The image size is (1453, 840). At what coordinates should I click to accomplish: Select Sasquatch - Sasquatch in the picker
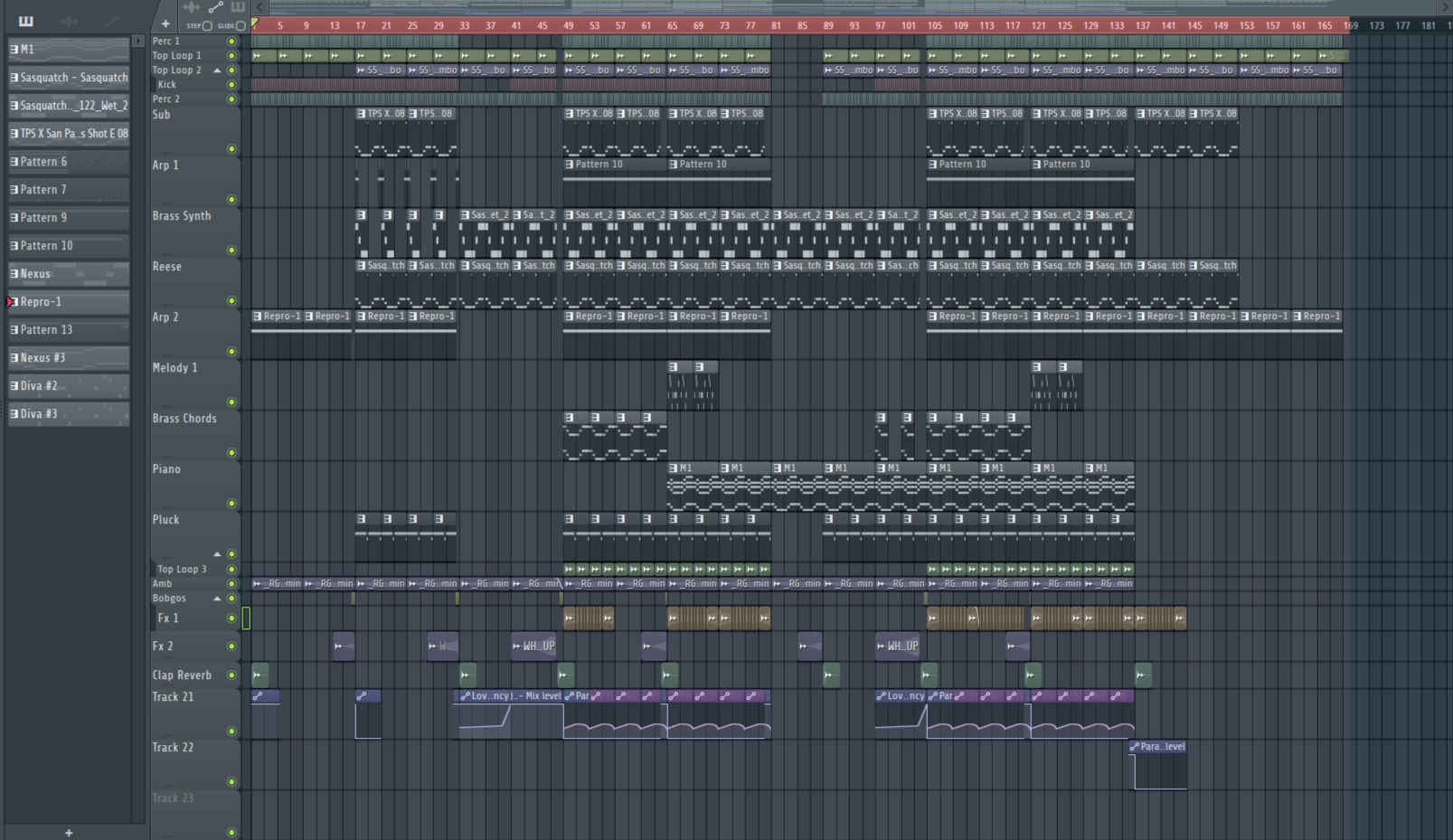coord(69,77)
